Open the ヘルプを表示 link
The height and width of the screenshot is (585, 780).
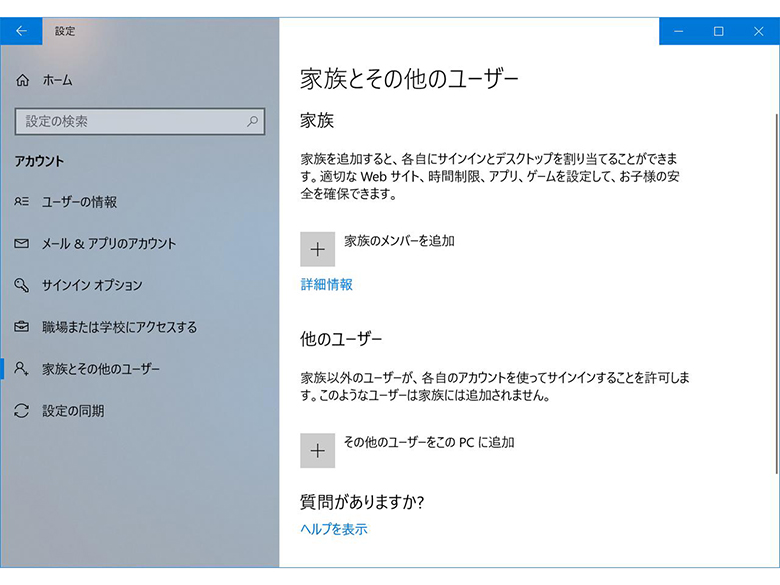pos(334,529)
